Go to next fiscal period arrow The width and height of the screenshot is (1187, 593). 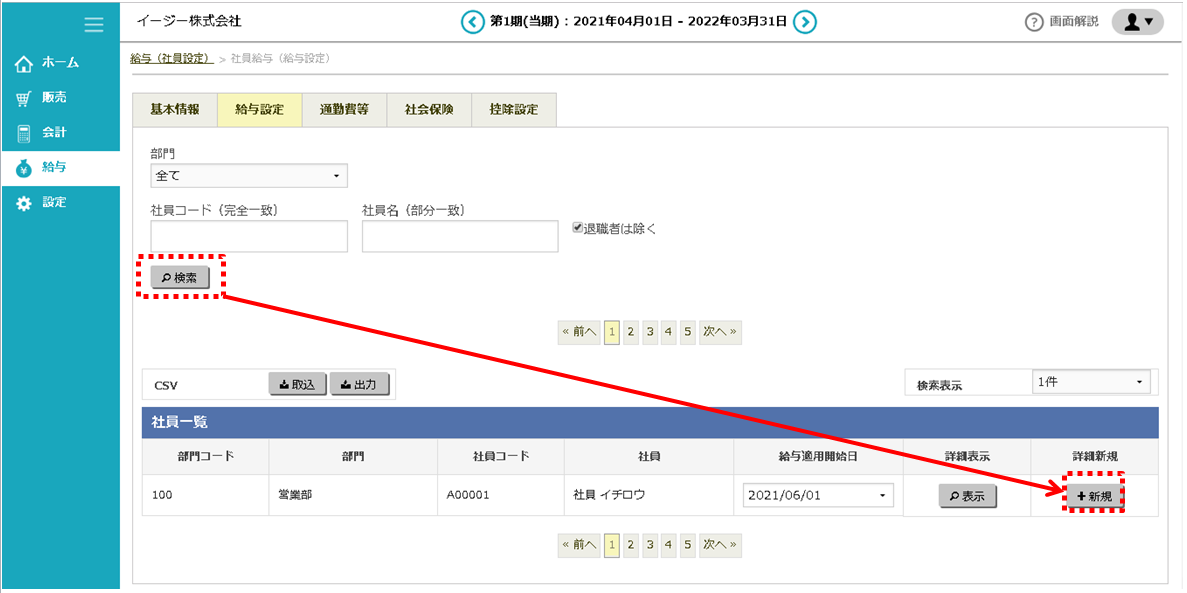(x=806, y=22)
